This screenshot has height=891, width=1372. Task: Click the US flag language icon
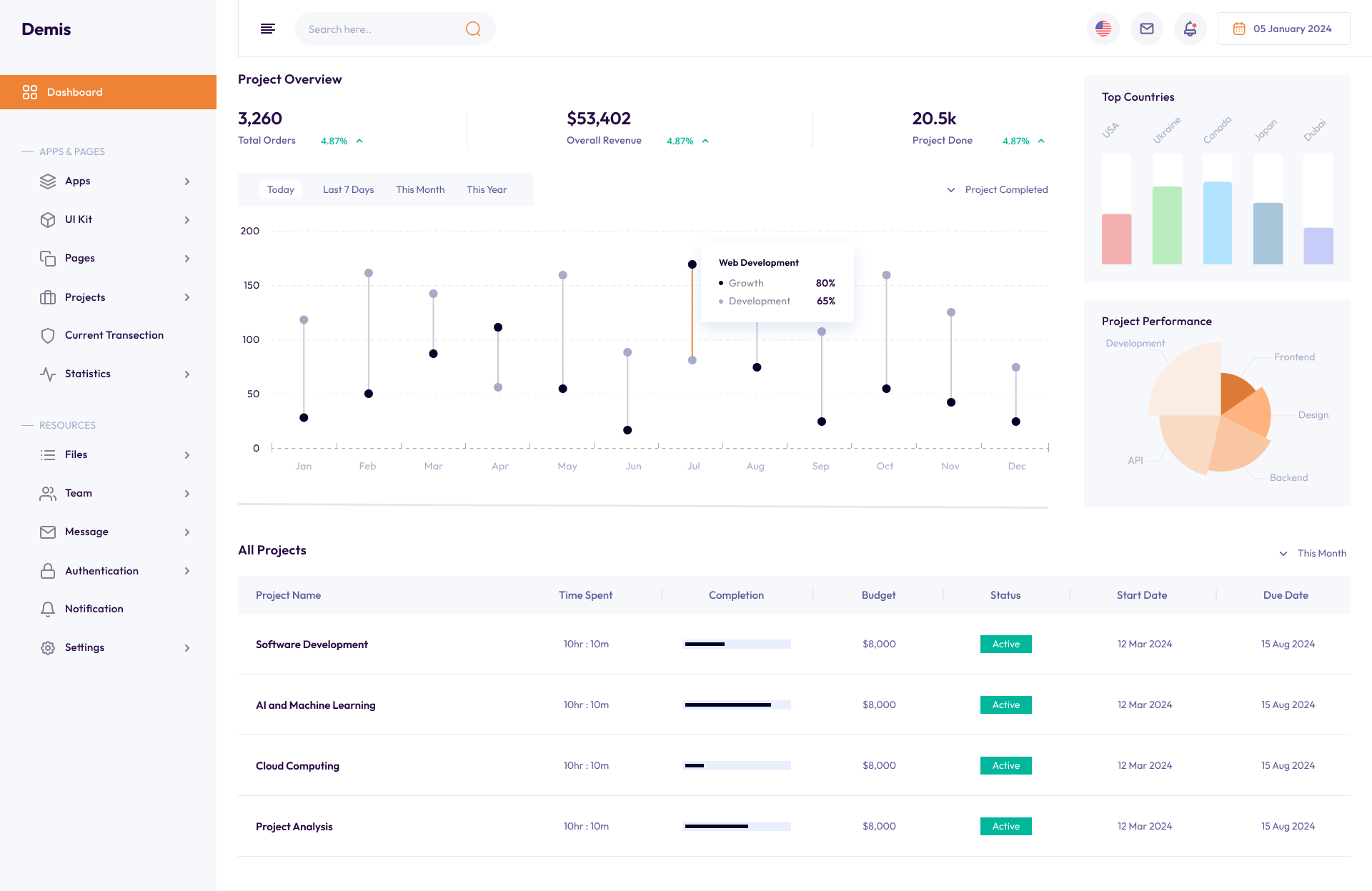(x=1103, y=29)
